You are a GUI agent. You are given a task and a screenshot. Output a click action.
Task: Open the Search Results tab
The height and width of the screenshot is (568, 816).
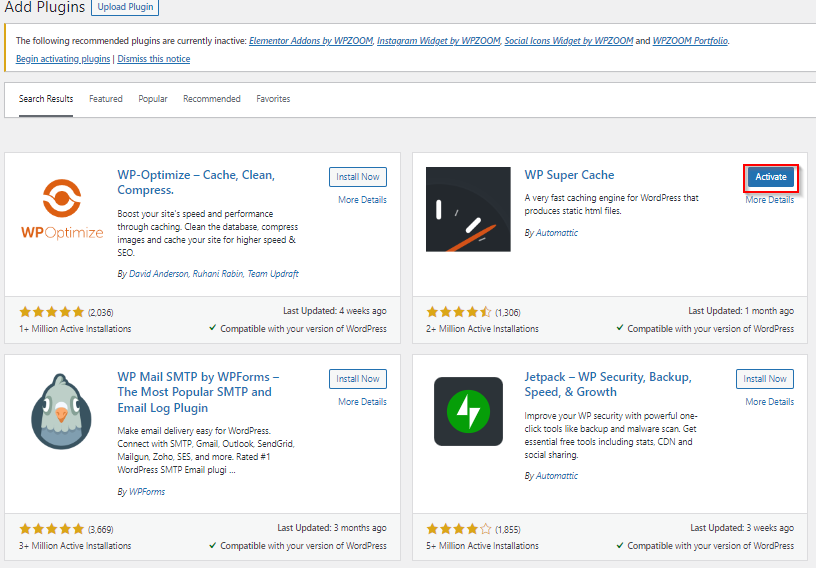point(46,99)
